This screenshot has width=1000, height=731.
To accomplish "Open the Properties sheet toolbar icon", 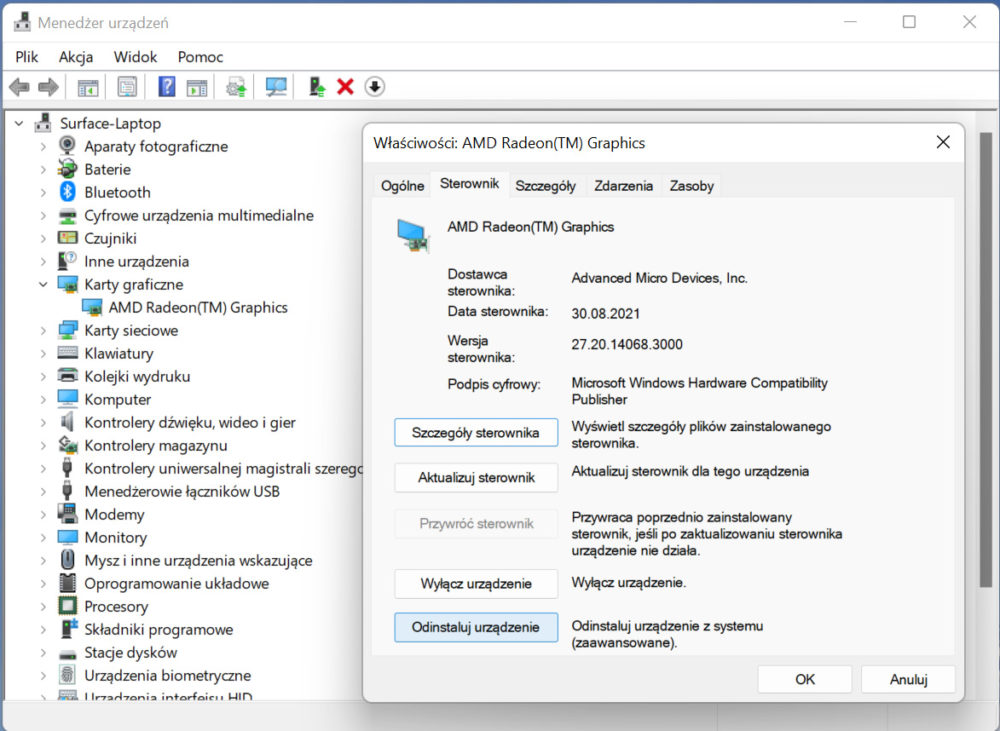I will coord(127,87).
